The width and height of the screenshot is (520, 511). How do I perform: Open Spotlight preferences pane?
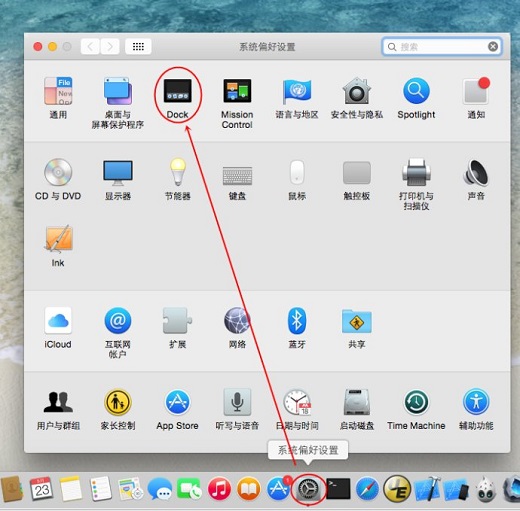(416, 98)
